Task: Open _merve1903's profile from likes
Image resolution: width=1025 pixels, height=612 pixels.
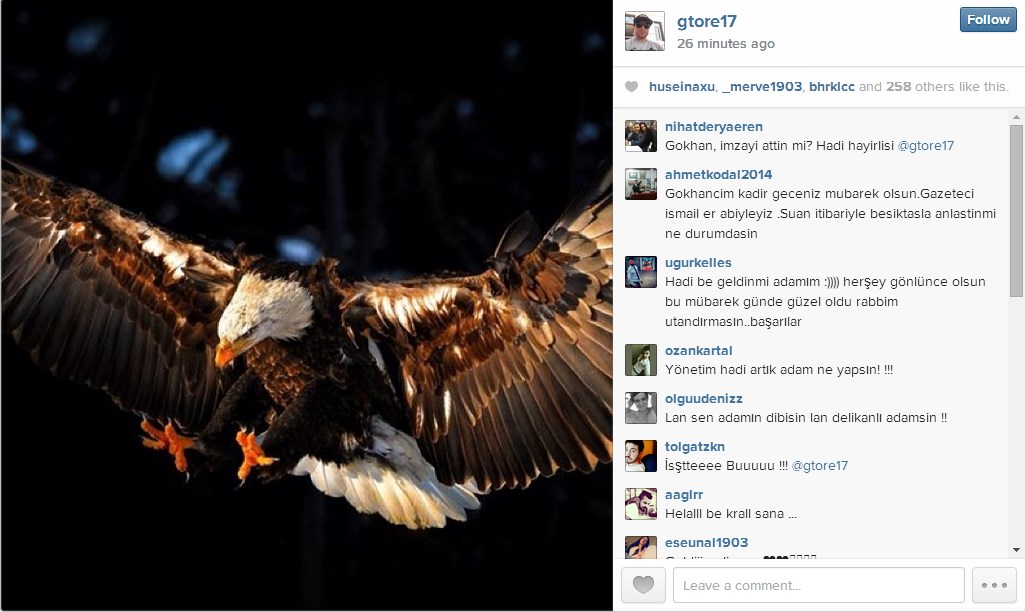Action: [x=762, y=86]
